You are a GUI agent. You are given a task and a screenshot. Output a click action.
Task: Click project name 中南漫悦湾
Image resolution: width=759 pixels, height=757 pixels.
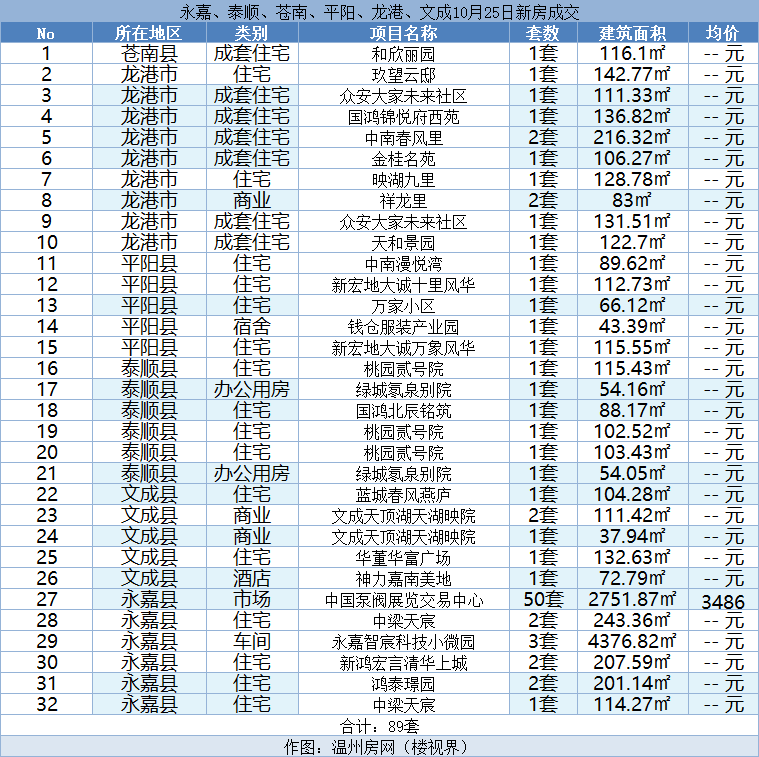[403, 264]
